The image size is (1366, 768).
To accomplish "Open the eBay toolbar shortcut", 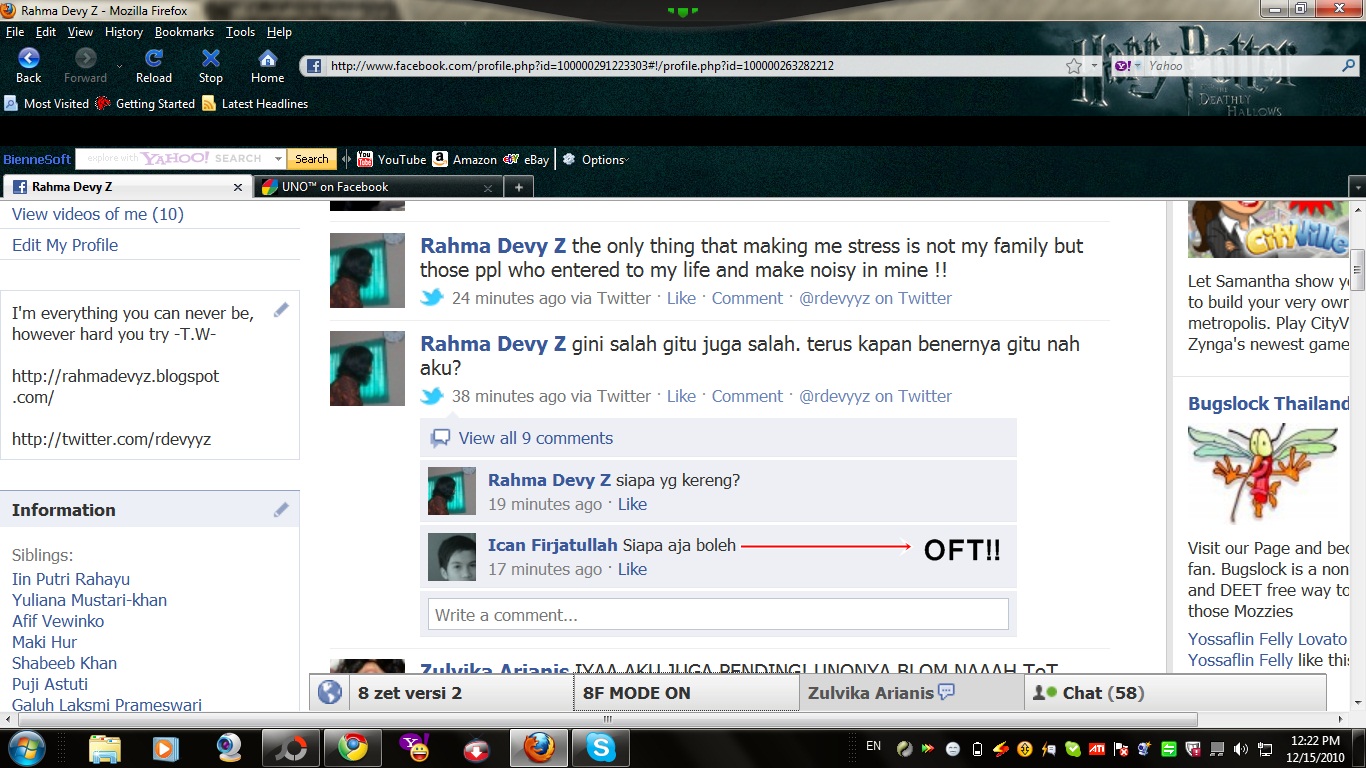I will tap(526, 159).
